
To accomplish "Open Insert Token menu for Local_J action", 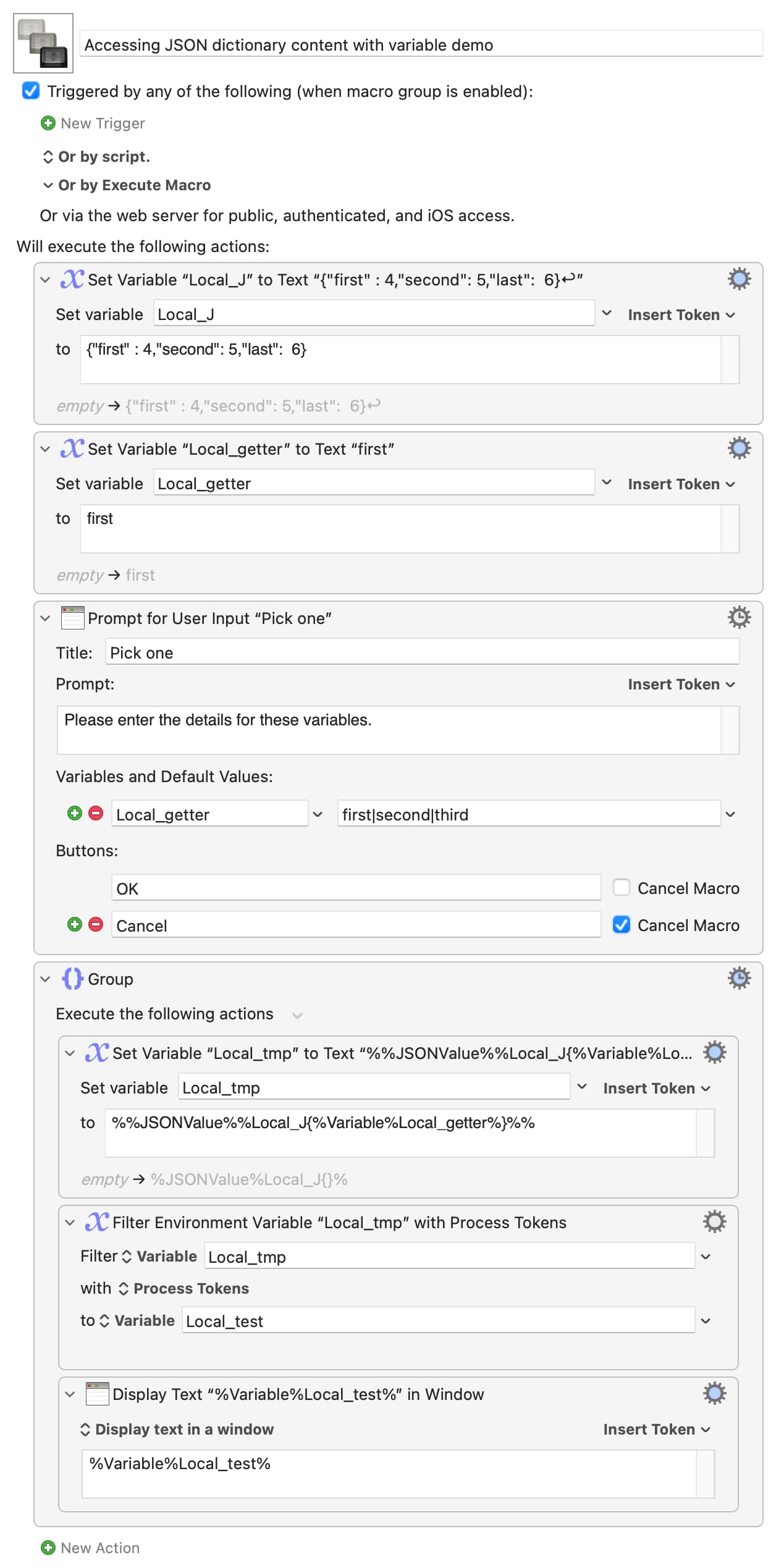I will [x=681, y=314].
